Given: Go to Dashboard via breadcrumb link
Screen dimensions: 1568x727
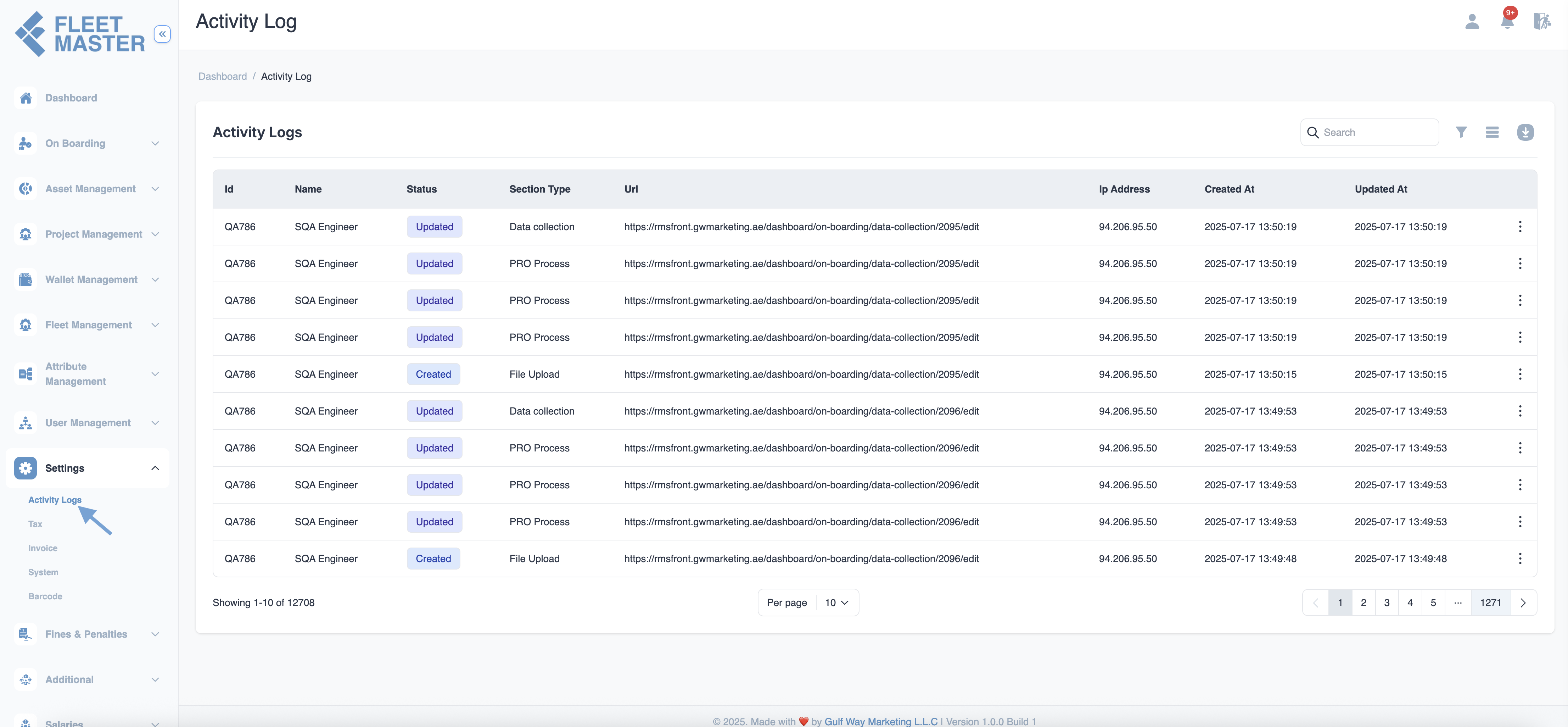Looking at the screenshot, I should 223,76.
